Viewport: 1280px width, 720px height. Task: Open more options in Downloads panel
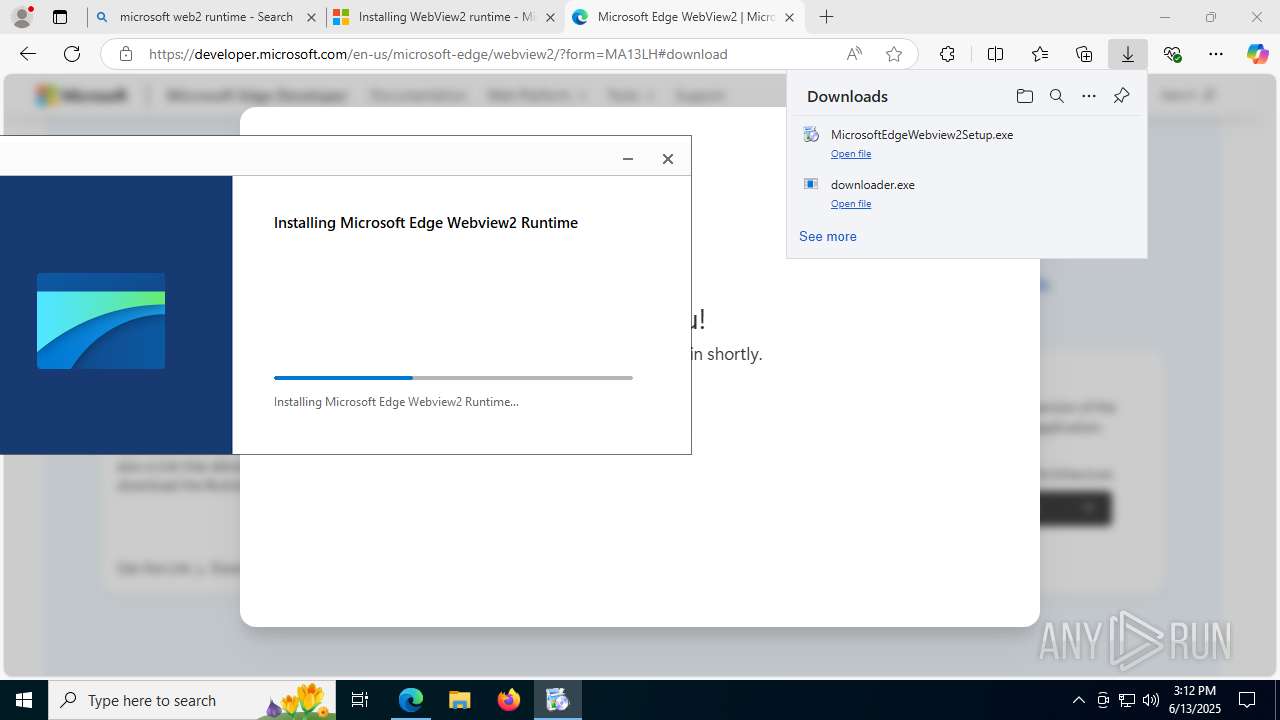click(x=1089, y=96)
